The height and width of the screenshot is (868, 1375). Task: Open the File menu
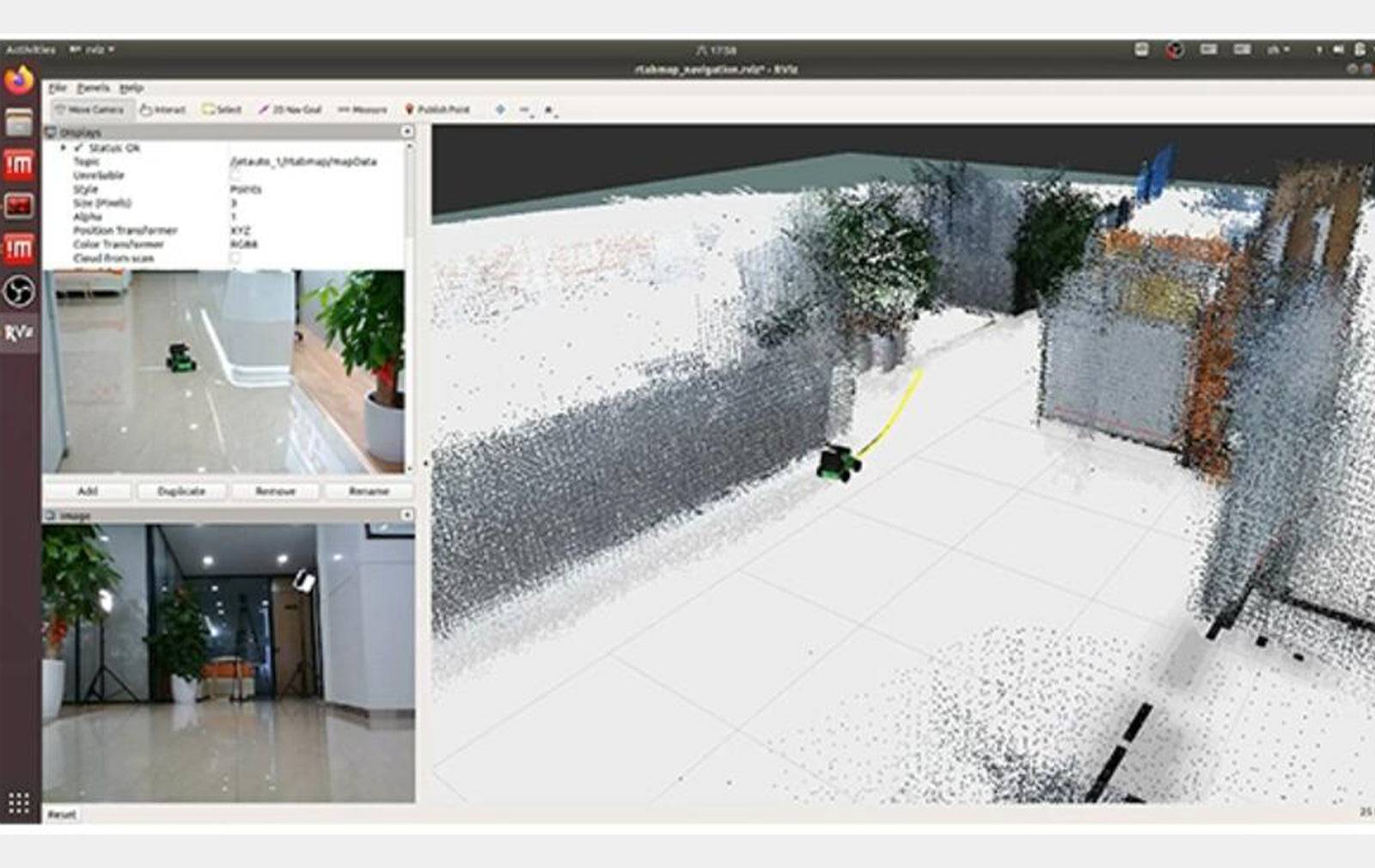[58, 88]
